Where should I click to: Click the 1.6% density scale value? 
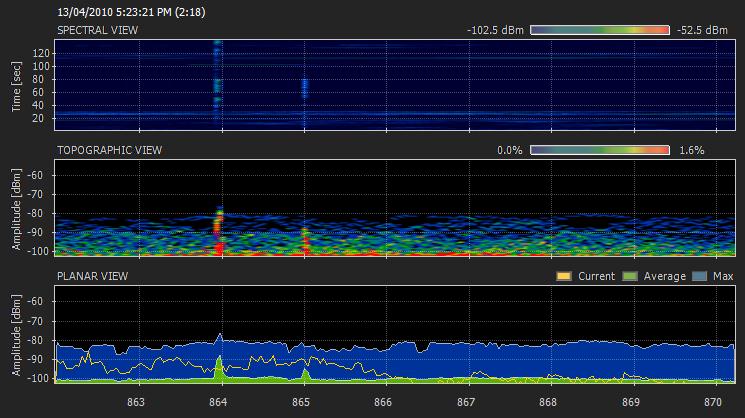pos(692,151)
